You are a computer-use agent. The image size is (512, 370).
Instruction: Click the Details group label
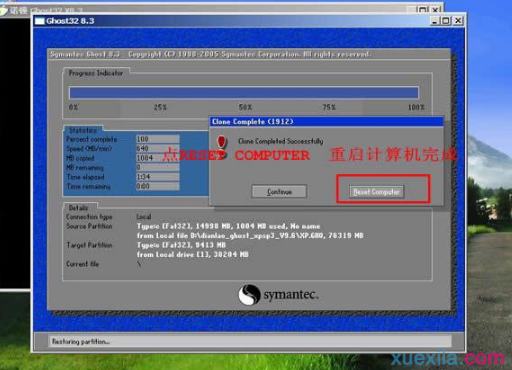click(x=78, y=208)
